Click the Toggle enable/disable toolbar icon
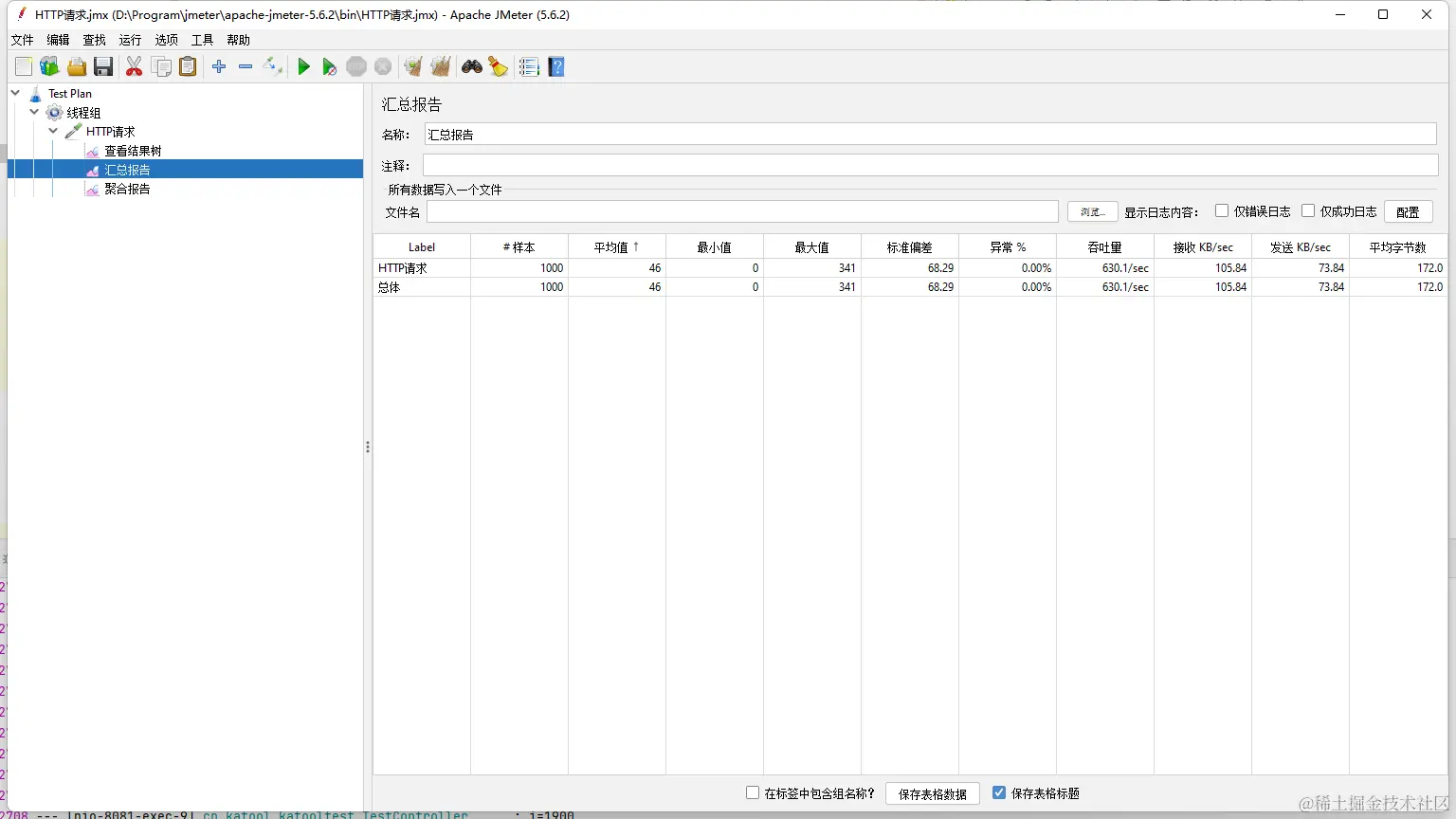1456x819 pixels. [x=273, y=66]
